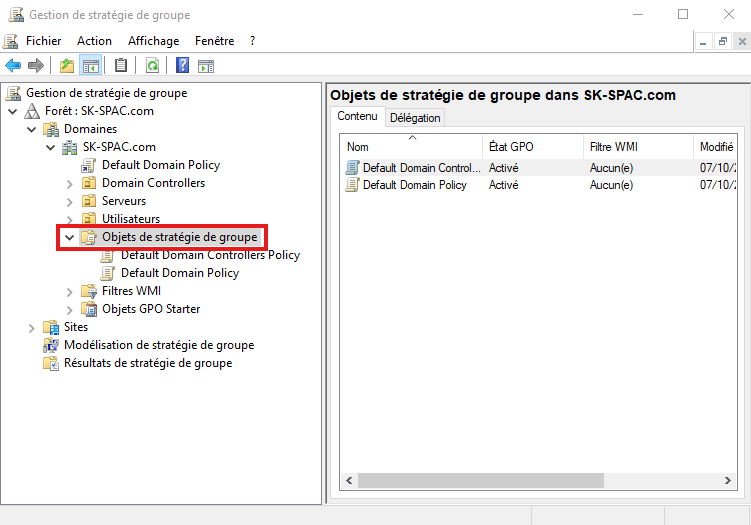This screenshot has width=751, height=525.
Task: Open the Fichier menu
Action: pyautogui.click(x=43, y=41)
